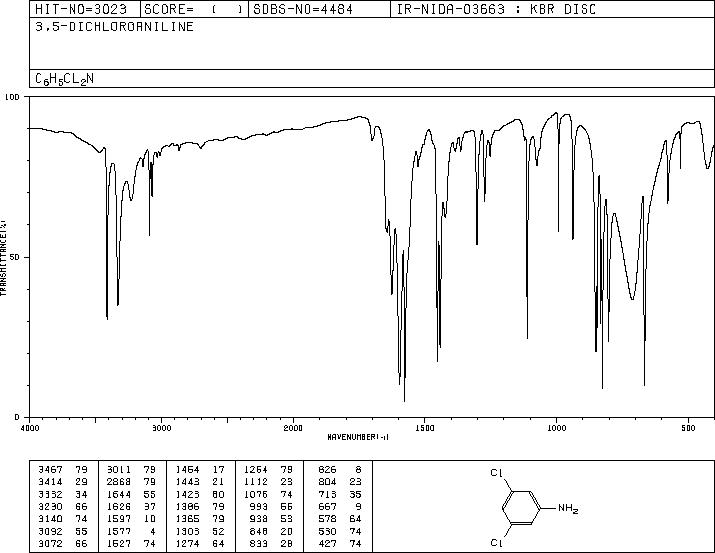The height and width of the screenshot is (553, 715).
Task: Select the SDBS-NO=4484 header text
Action: [303, 9]
